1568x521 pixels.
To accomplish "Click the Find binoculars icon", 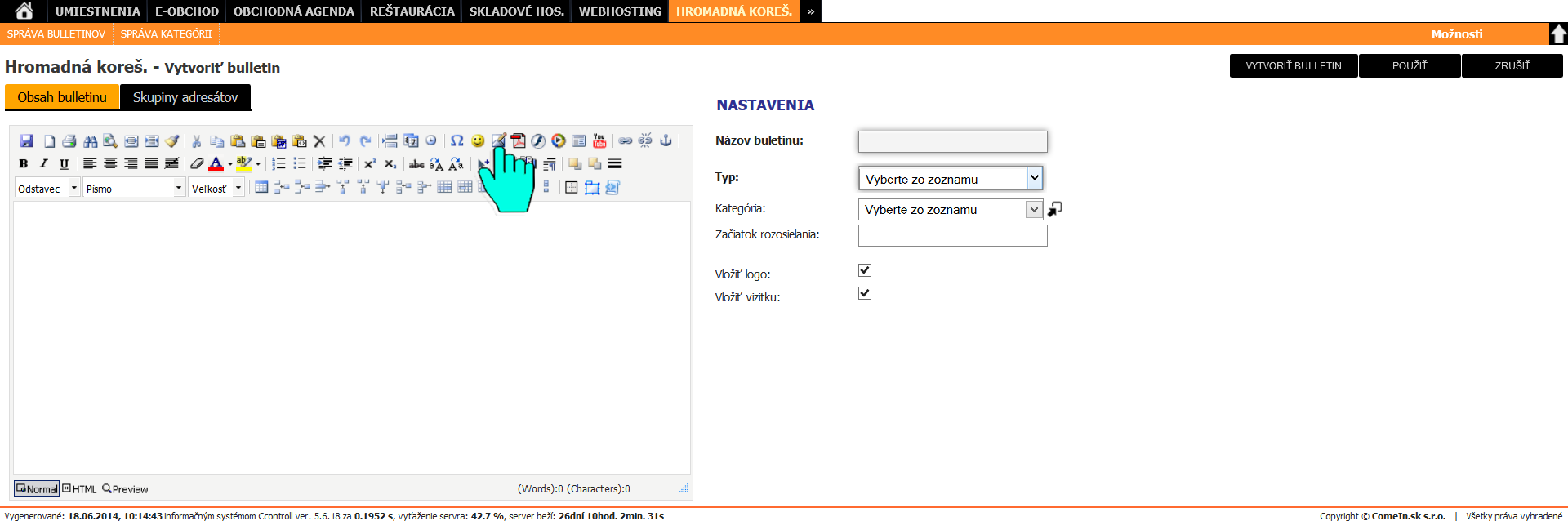I will tap(90, 141).
